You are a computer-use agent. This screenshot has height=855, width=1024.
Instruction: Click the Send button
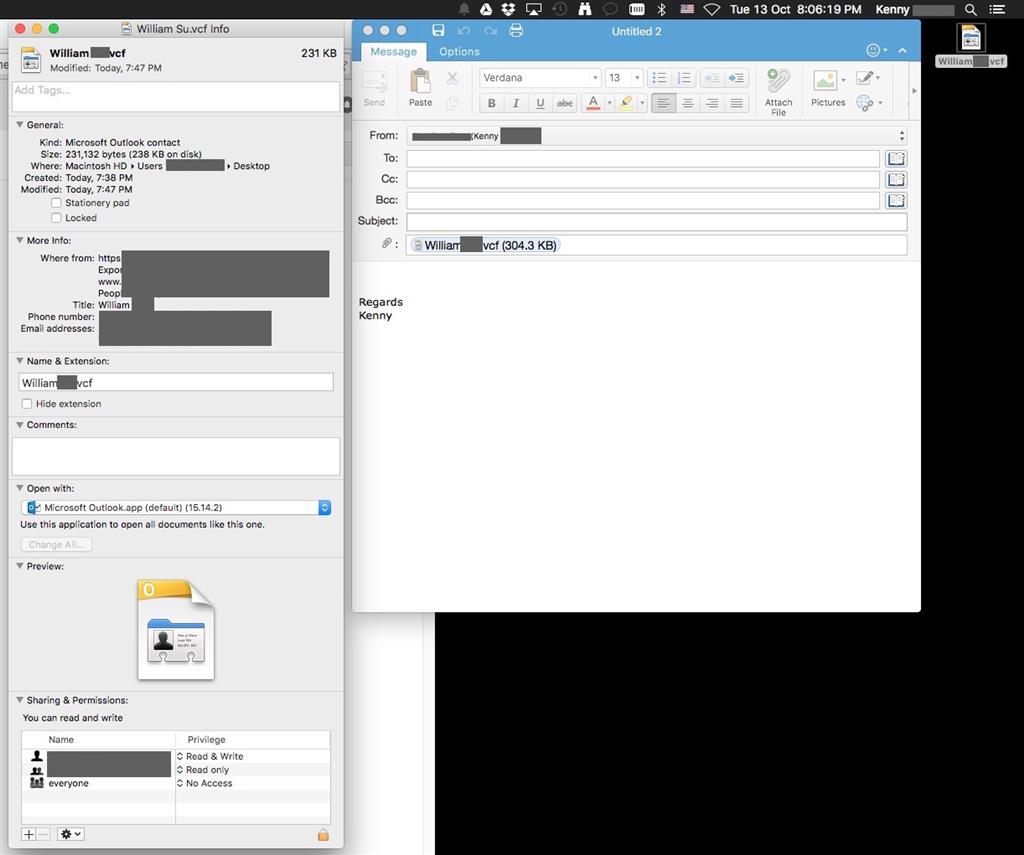click(x=374, y=88)
